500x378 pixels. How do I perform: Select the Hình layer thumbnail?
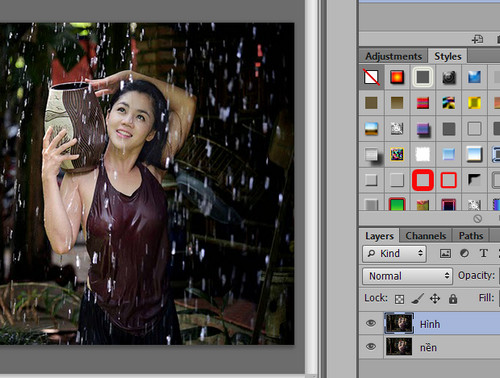pyautogui.click(x=399, y=323)
